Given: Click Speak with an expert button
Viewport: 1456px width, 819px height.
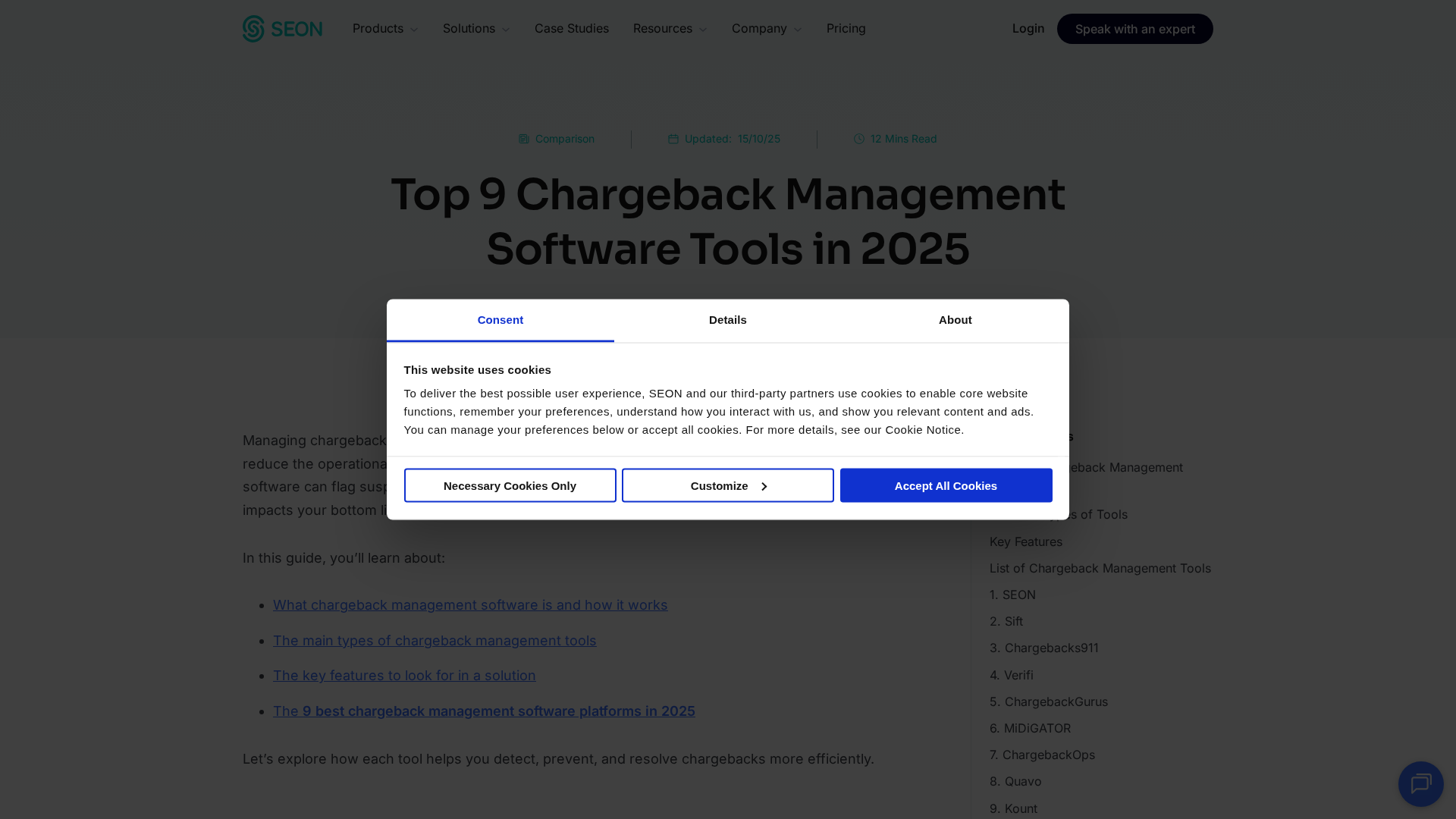Looking at the screenshot, I should pyautogui.click(x=1134, y=29).
